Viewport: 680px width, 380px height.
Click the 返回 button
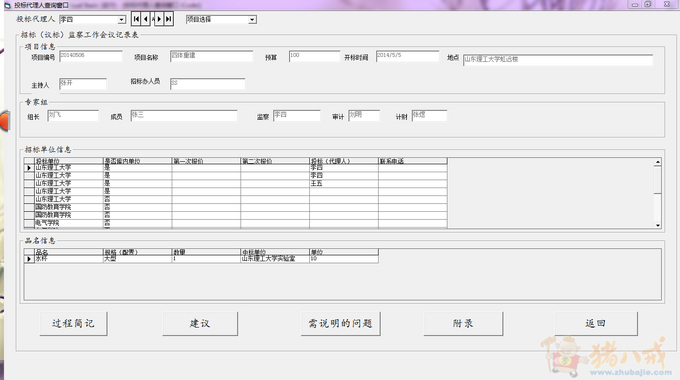coord(596,324)
